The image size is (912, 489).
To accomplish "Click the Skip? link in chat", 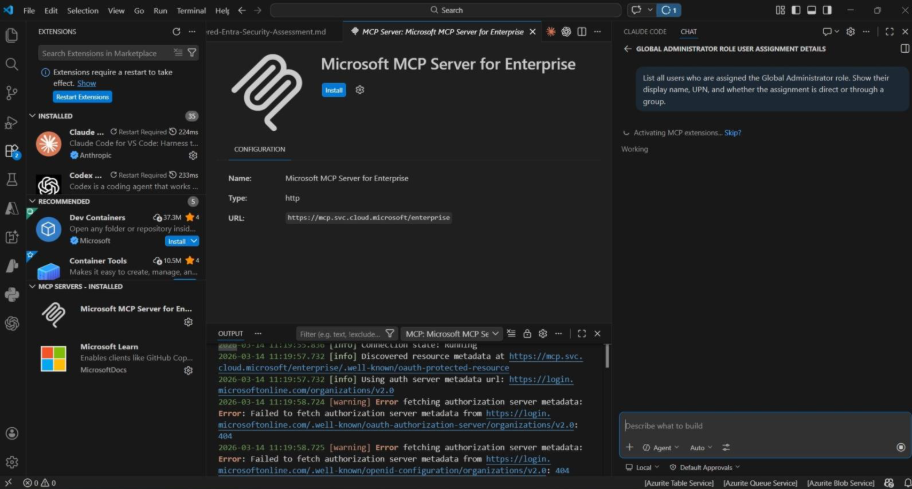I will pos(733,132).
